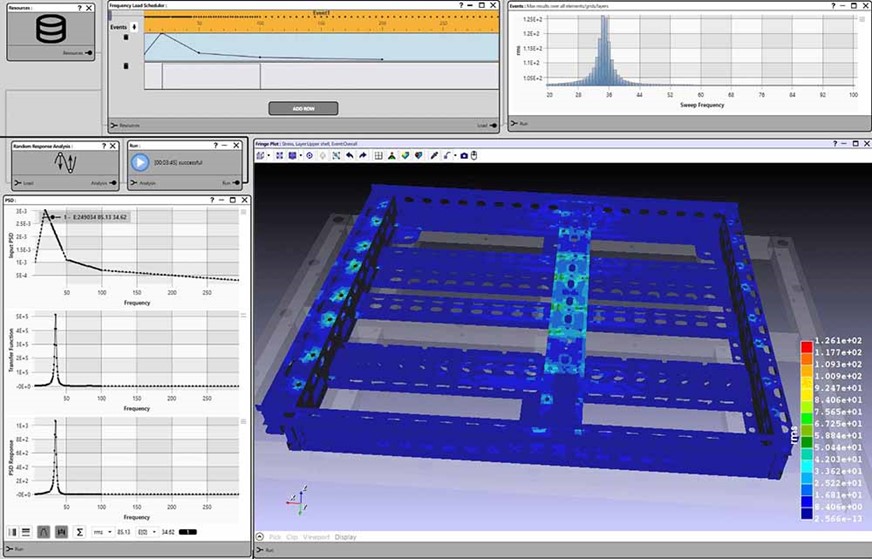The width and height of the screenshot is (872, 559).
Task: Toggle the row layout button in PSD footer
Action: (26, 532)
